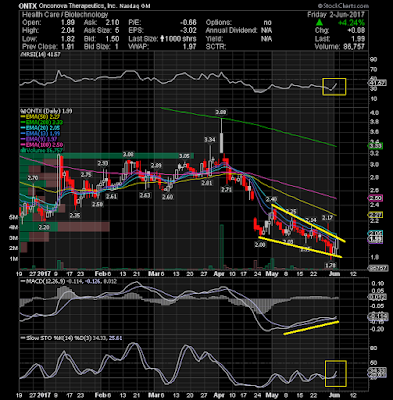Click 'Apr' on the price chart date axis
Viewport: 393px width, 400px height.
click(x=219, y=274)
